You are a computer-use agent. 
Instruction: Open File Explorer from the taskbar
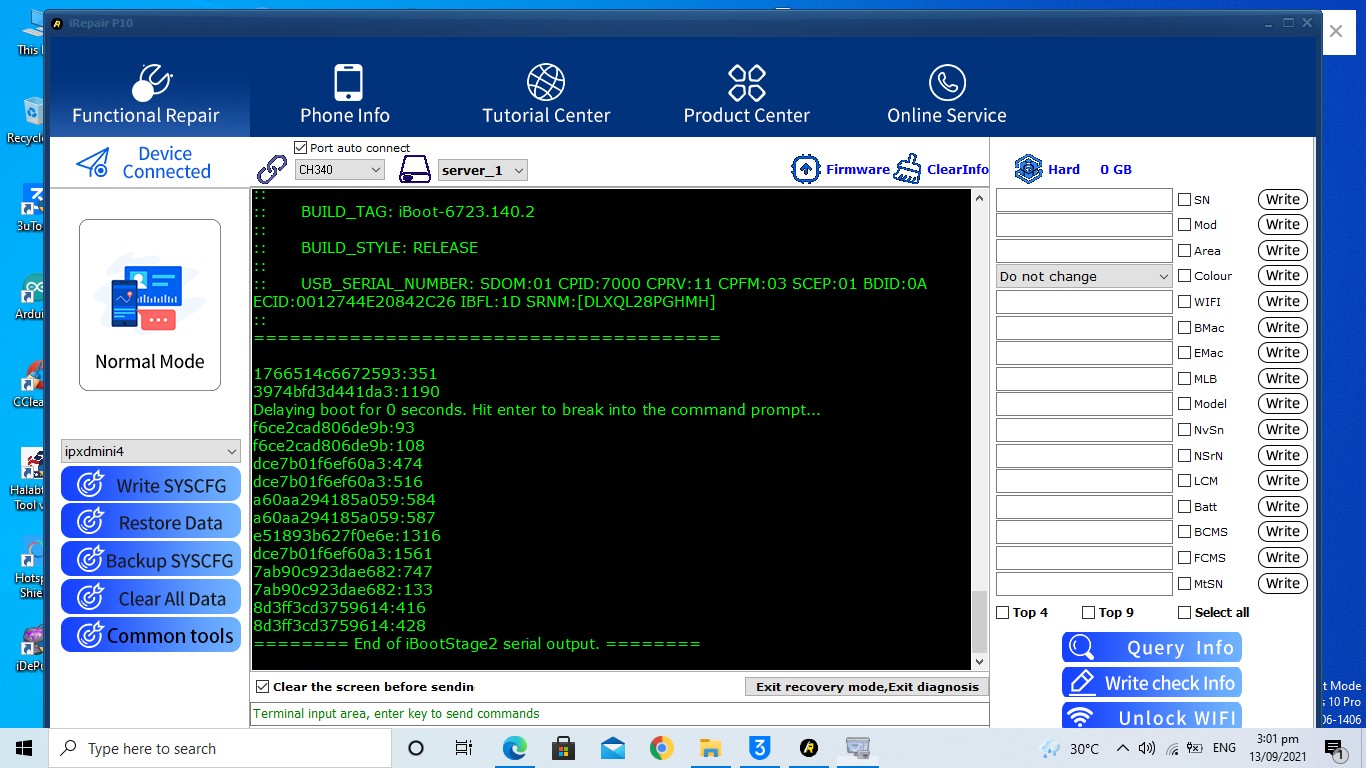pos(710,748)
